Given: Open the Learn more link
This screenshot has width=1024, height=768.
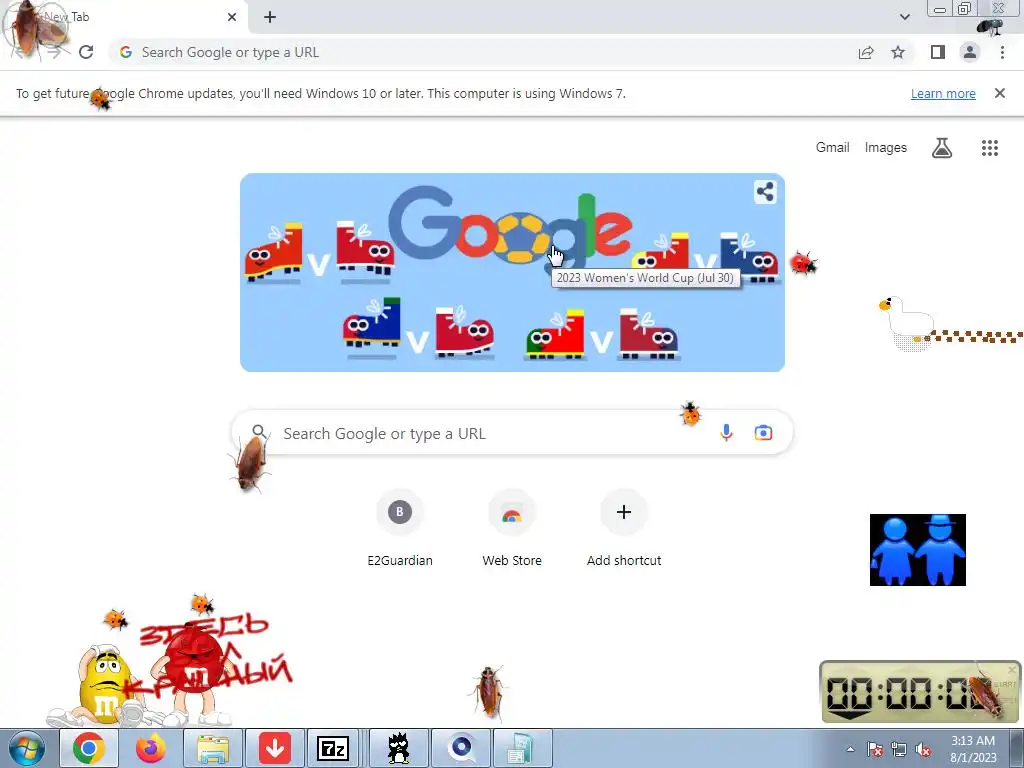Looking at the screenshot, I should coord(943,93).
